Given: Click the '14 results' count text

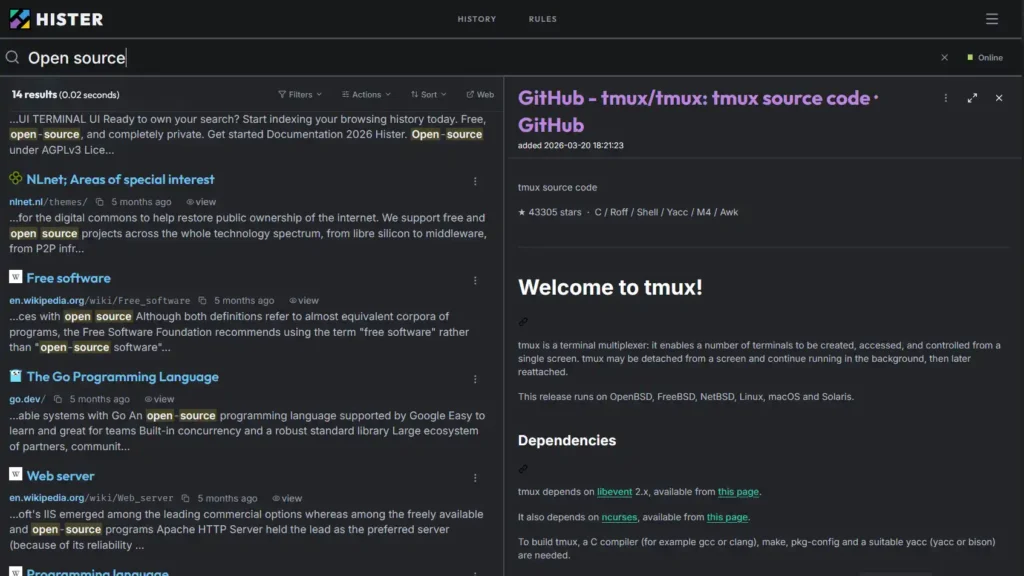Looking at the screenshot, I should click(34, 95).
